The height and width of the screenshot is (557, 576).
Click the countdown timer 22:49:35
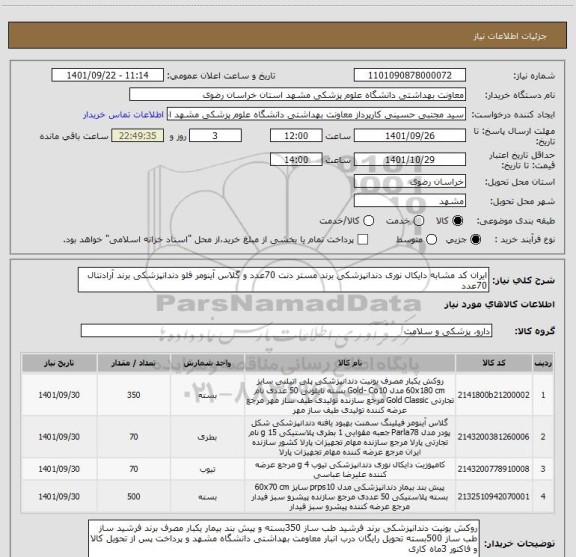pyautogui.click(x=138, y=136)
